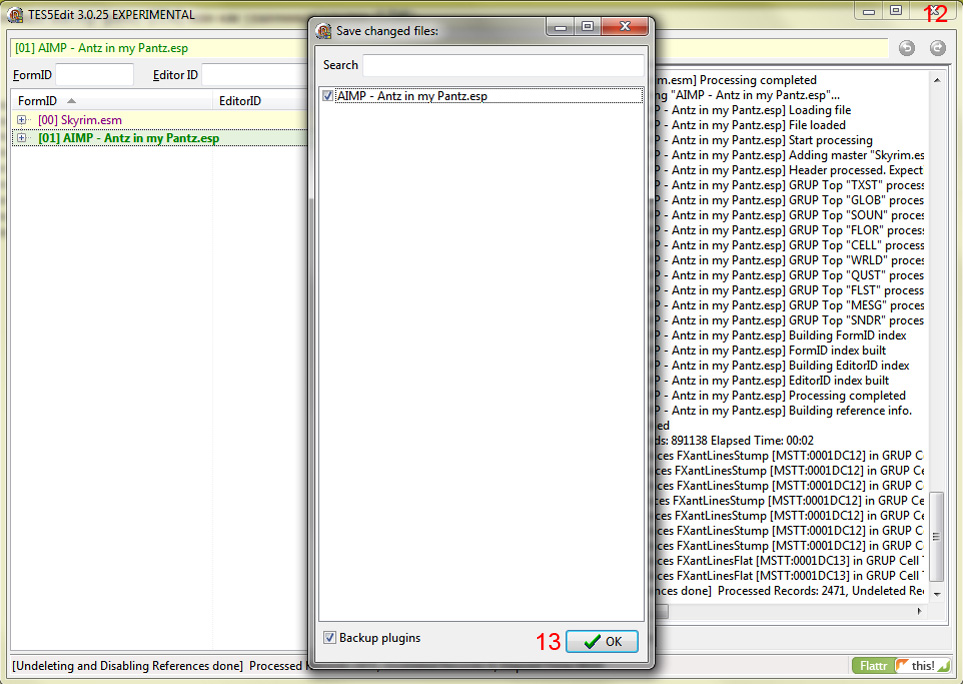Click the 'Processed Records: 2471' log line
The width and height of the screenshot is (963, 684).
(790, 591)
